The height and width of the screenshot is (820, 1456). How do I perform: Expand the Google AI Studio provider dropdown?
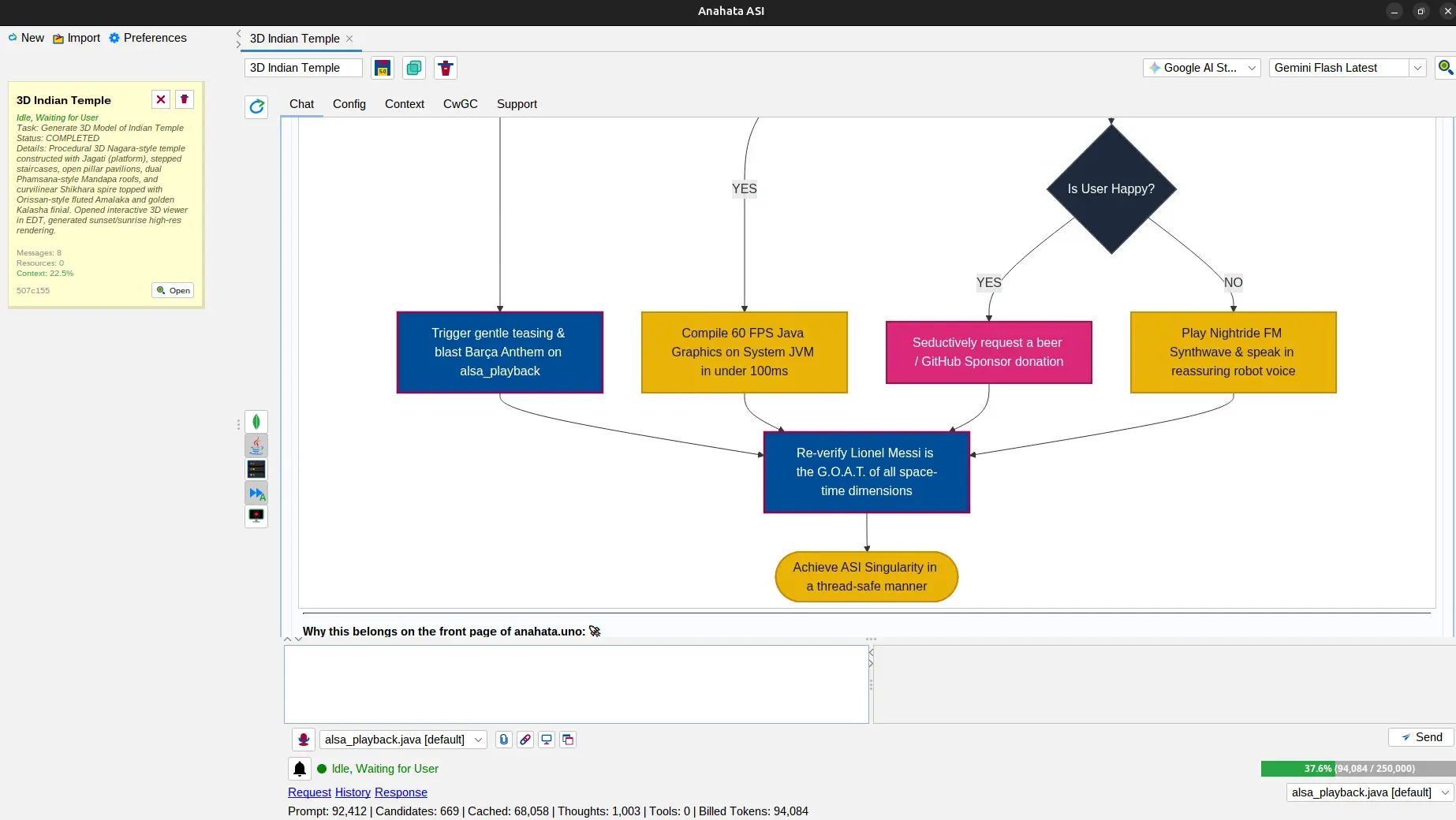pyautogui.click(x=1202, y=68)
